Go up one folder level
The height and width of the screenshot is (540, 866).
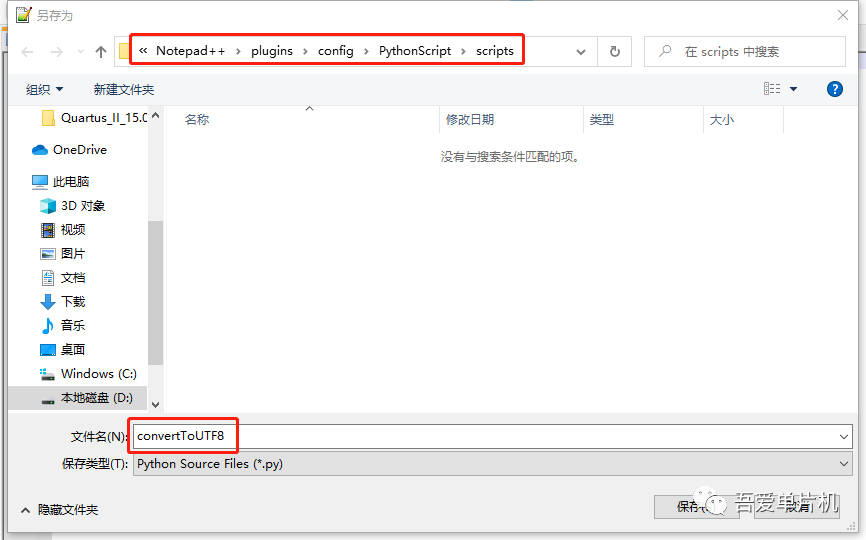[101, 52]
